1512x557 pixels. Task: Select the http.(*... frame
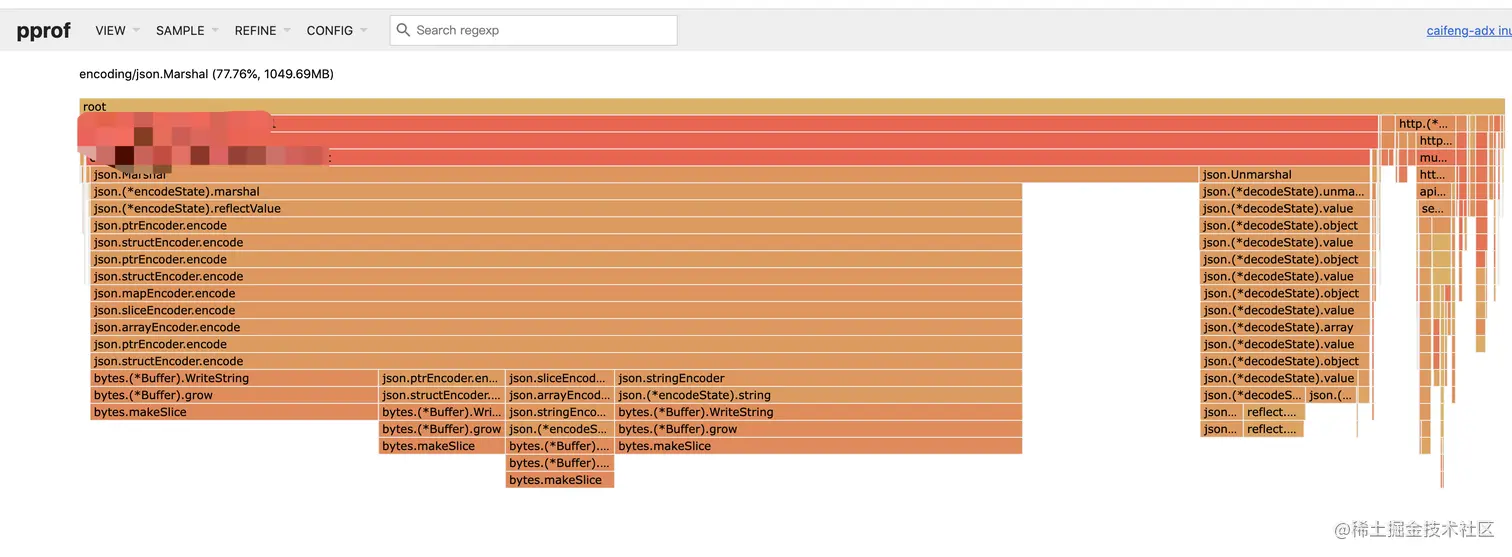click(1425, 124)
